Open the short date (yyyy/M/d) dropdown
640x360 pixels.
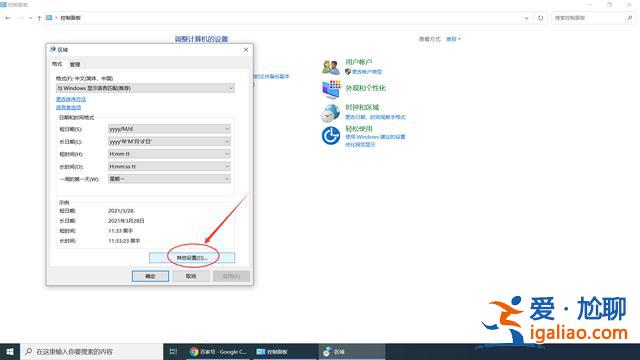169,129
